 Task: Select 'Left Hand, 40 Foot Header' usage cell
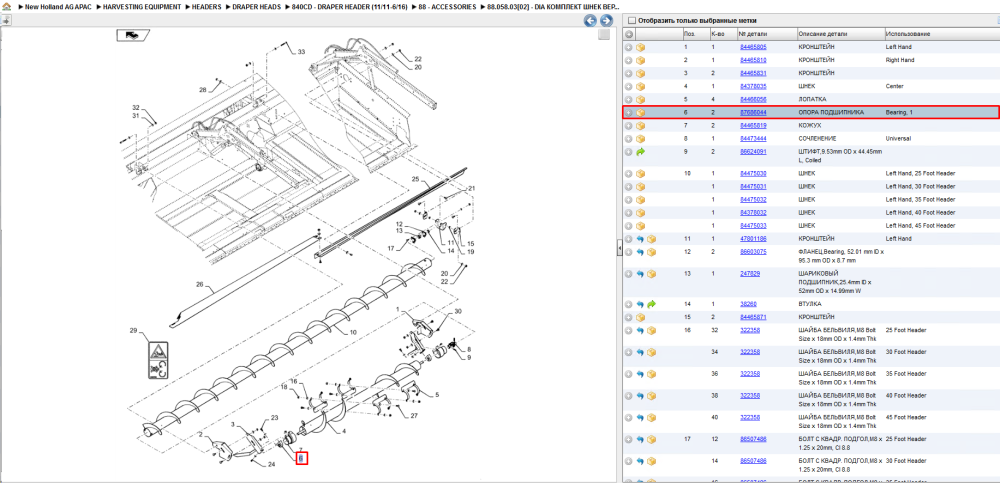tap(920, 212)
